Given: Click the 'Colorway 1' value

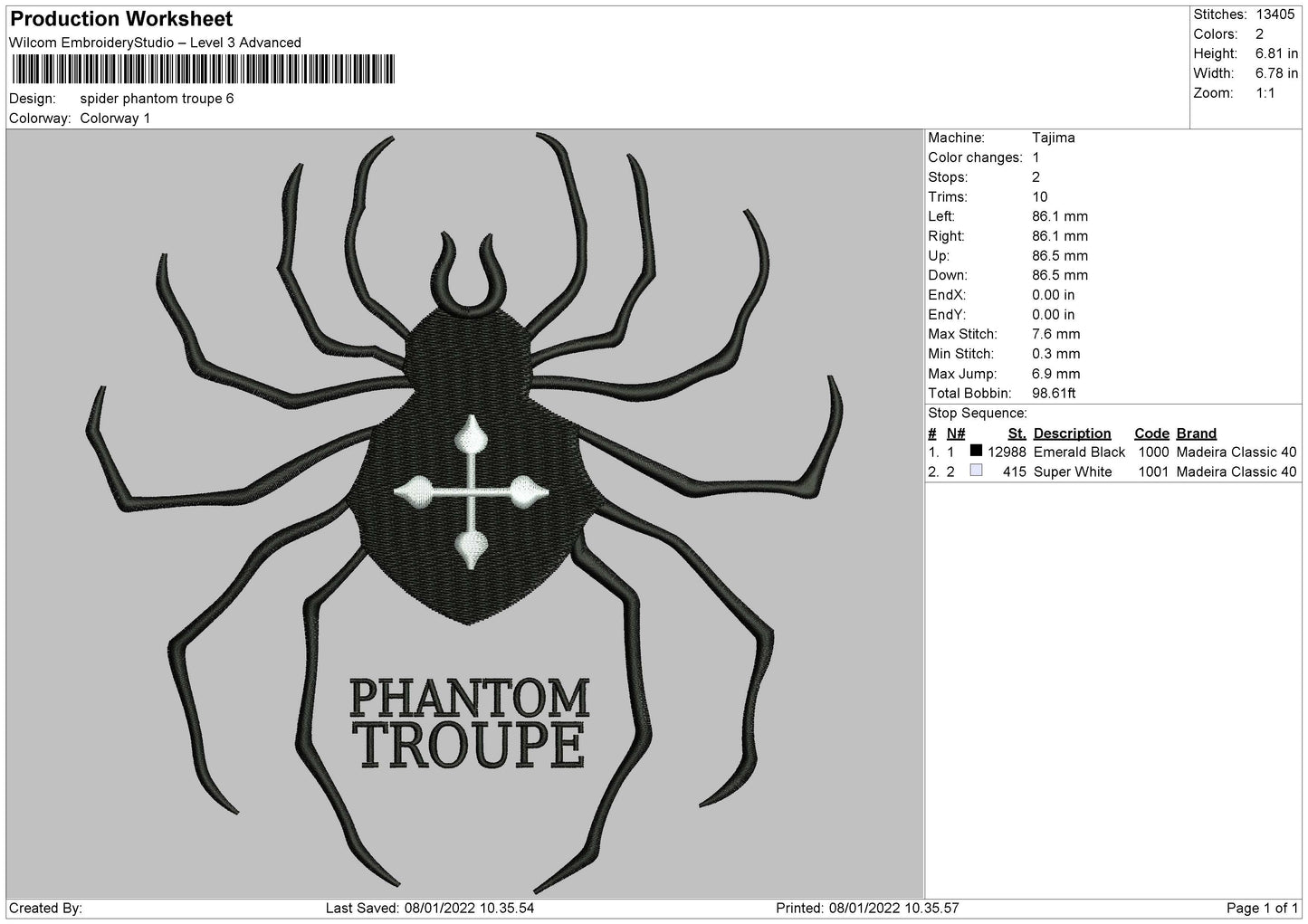Looking at the screenshot, I should point(115,119).
